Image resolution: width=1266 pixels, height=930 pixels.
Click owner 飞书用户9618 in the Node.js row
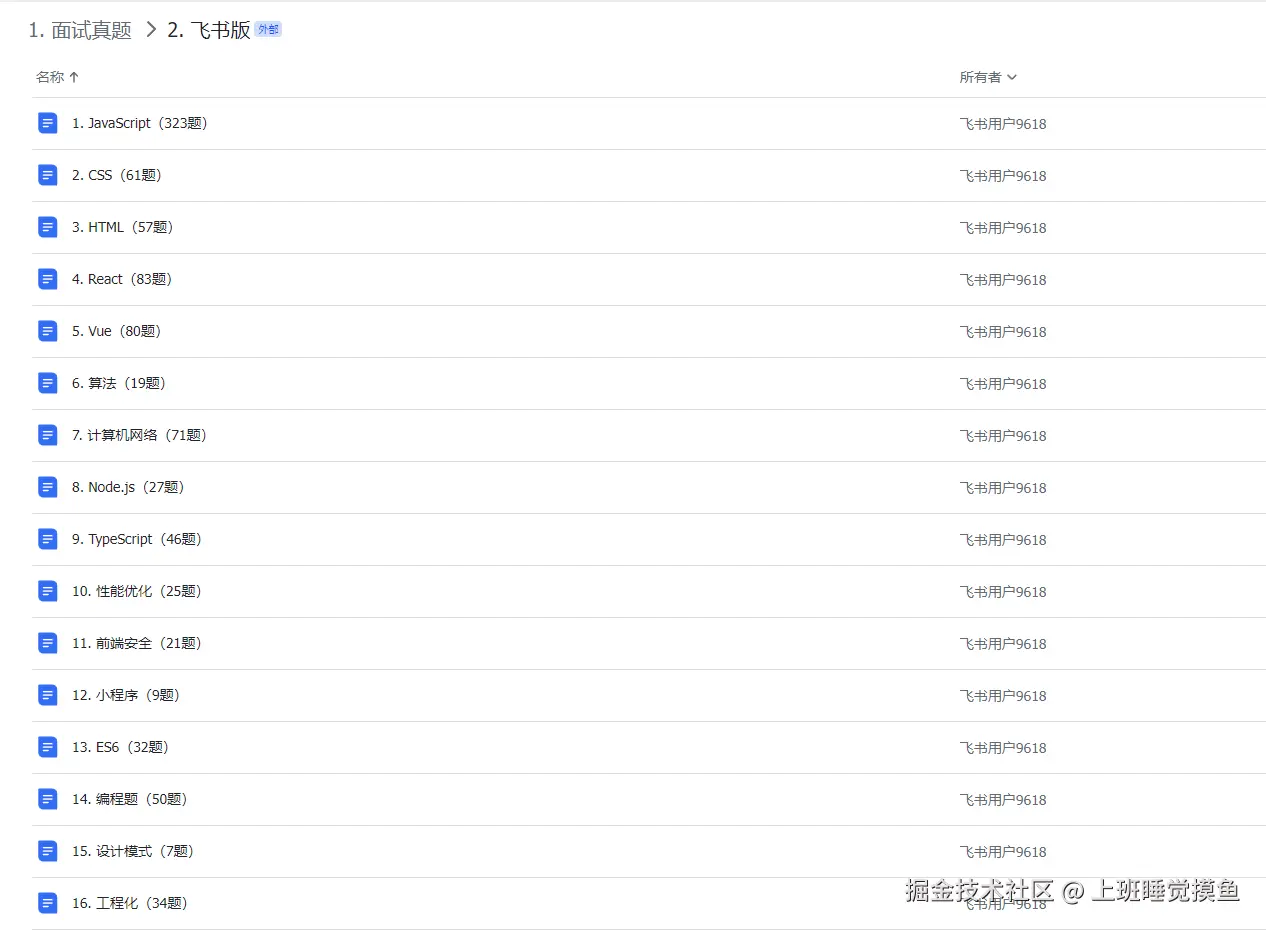pyautogui.click(x=1003, y=488)
